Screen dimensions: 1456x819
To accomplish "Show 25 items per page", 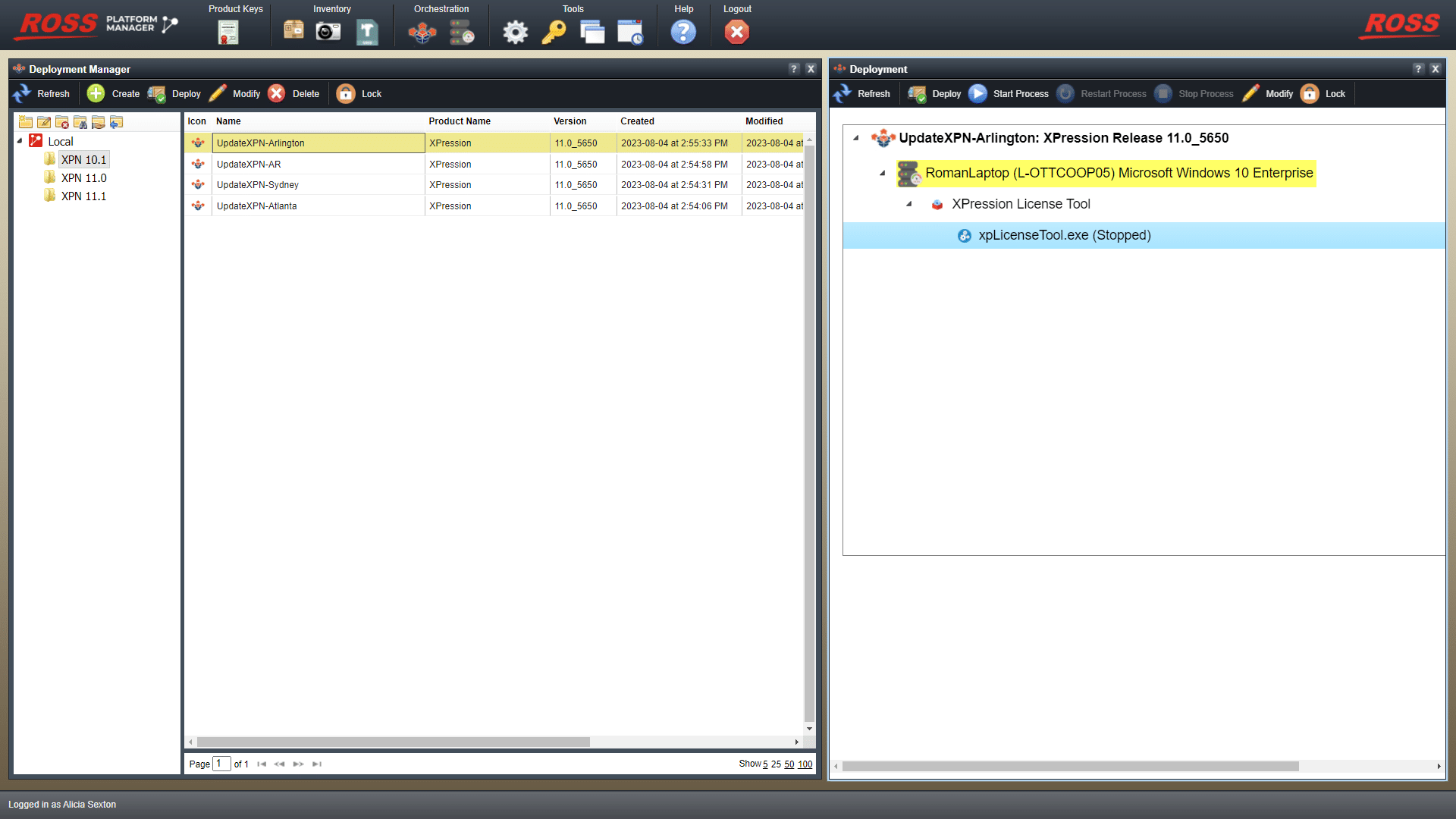I will pos(776,764).
